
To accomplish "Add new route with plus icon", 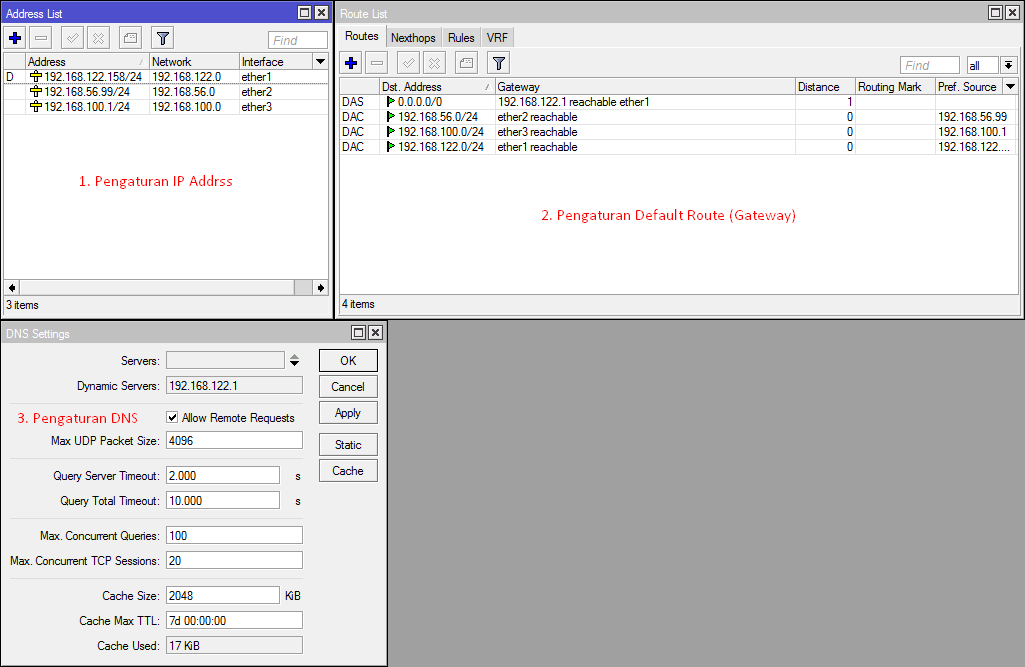I will pos(351,63).
